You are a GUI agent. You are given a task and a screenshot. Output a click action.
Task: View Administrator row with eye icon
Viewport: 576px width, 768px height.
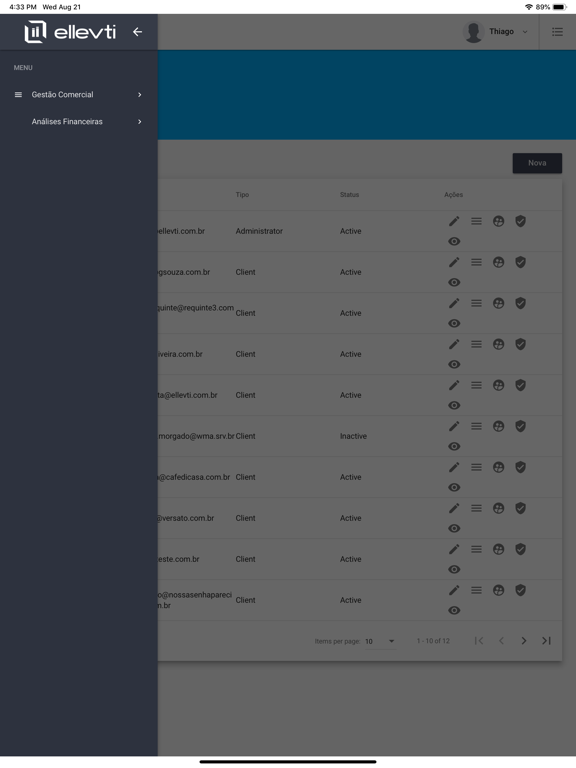[454, 241]
